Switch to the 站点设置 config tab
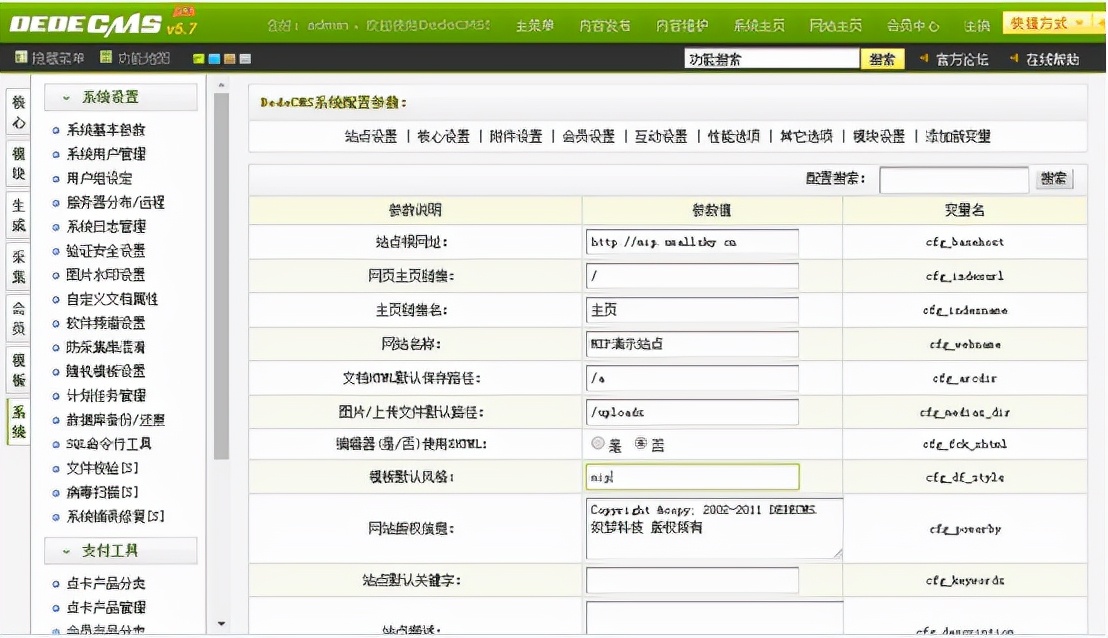The width and height of the screenshot is (1108, 638). (x=371, y=136)
